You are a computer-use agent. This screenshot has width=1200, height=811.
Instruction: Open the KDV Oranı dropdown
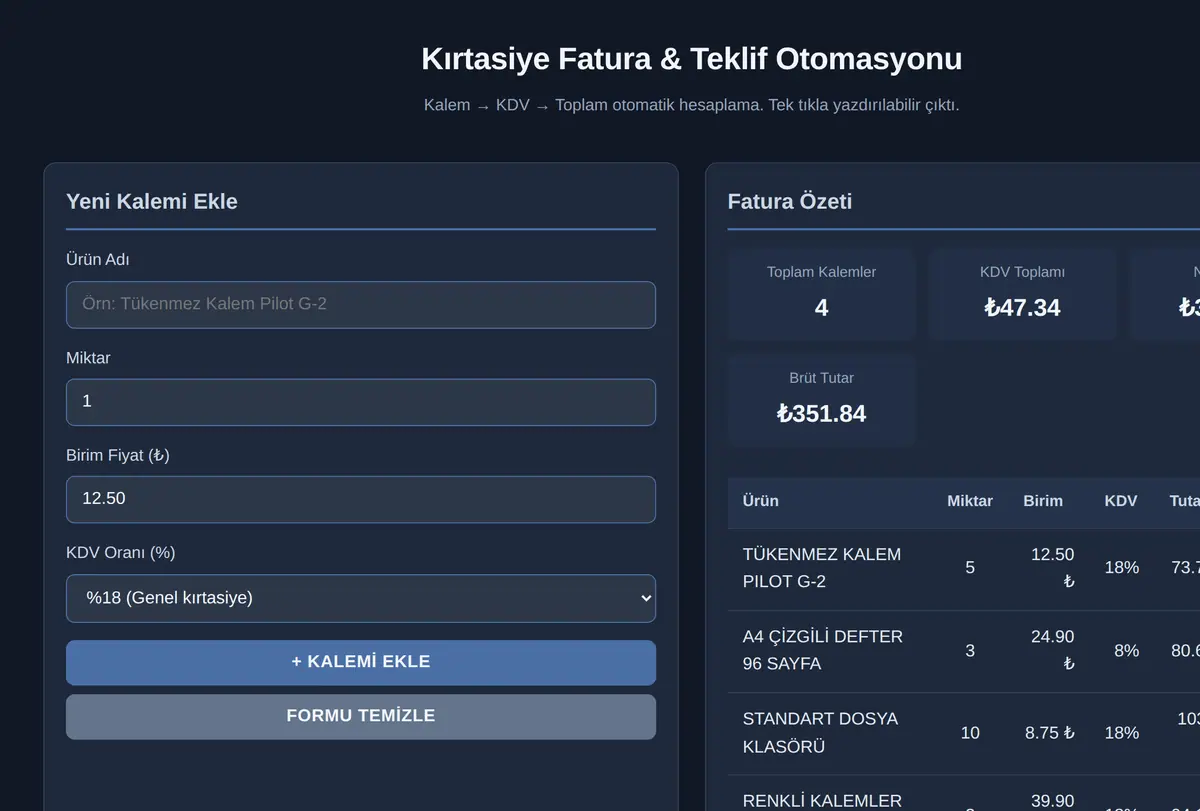point(361,598)
